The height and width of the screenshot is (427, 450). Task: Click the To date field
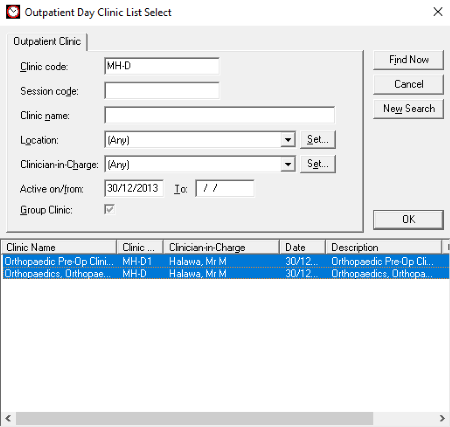click(x=225, y=188)
